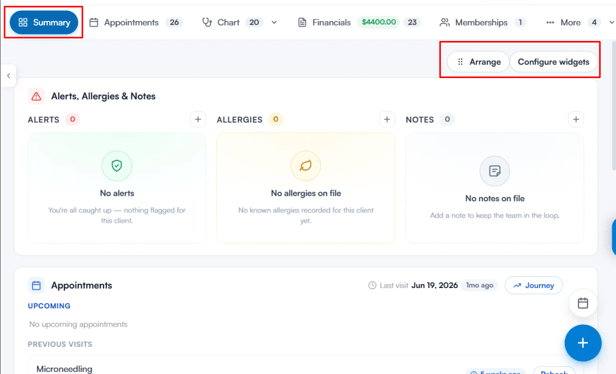Select the Microneedling previous visit
The image size is (616, 374).
point(64,369)
